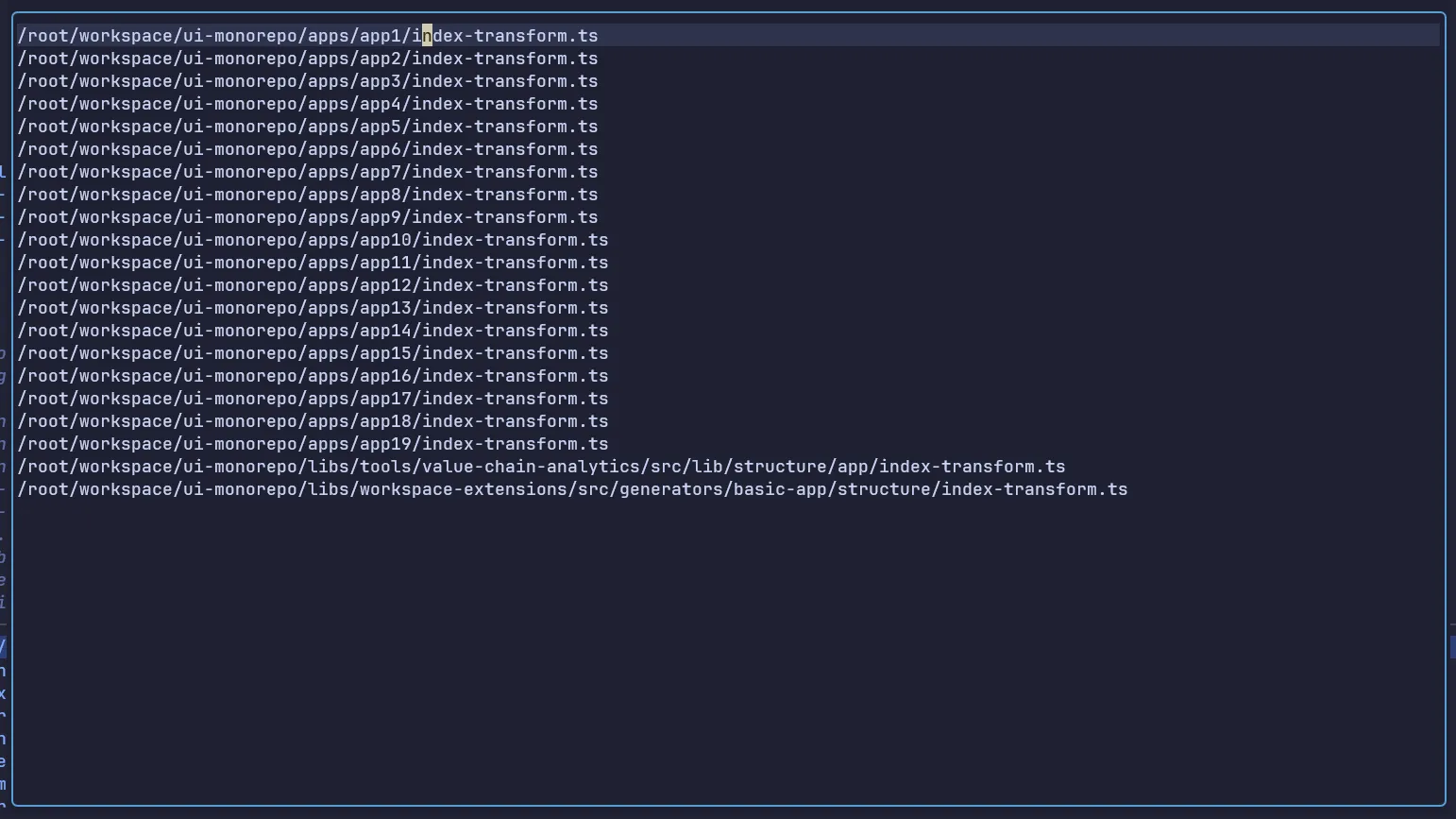Click the app2 index-transform.ts file path
The height and width of the screenshot is (819, 1456).
(x=308, y=59)
